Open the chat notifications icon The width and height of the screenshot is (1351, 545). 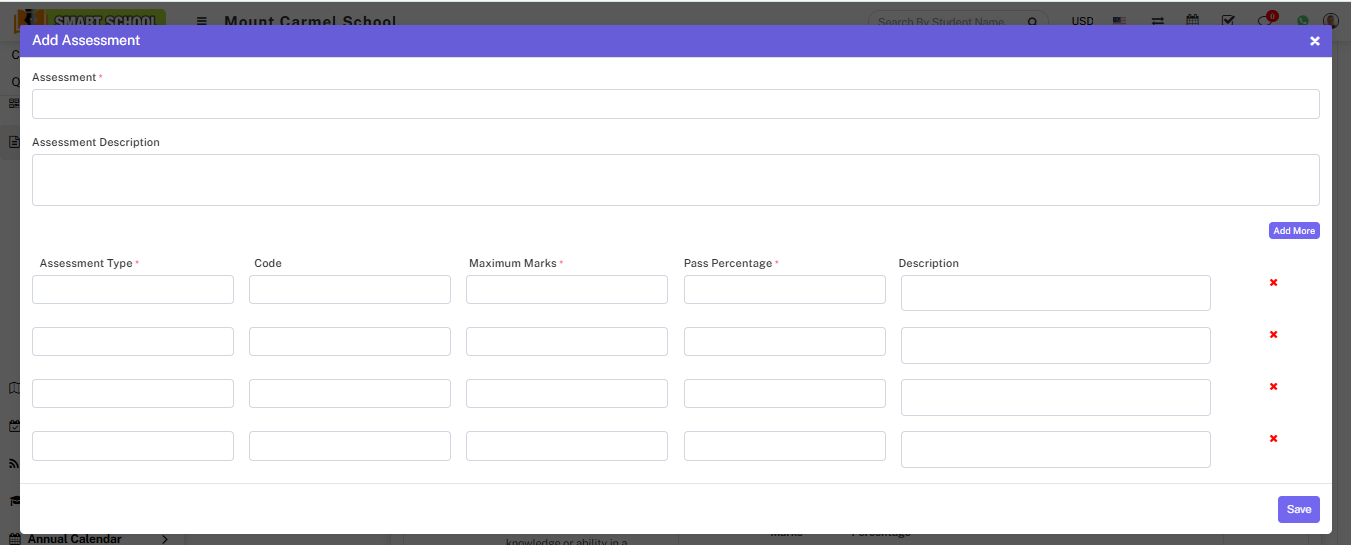pos(1265,20)
